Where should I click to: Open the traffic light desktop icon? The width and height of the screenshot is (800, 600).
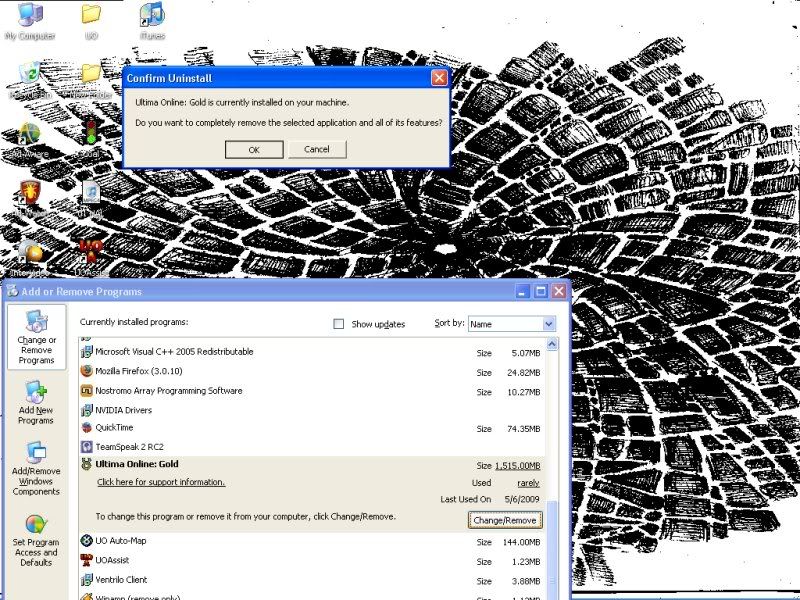91,132
